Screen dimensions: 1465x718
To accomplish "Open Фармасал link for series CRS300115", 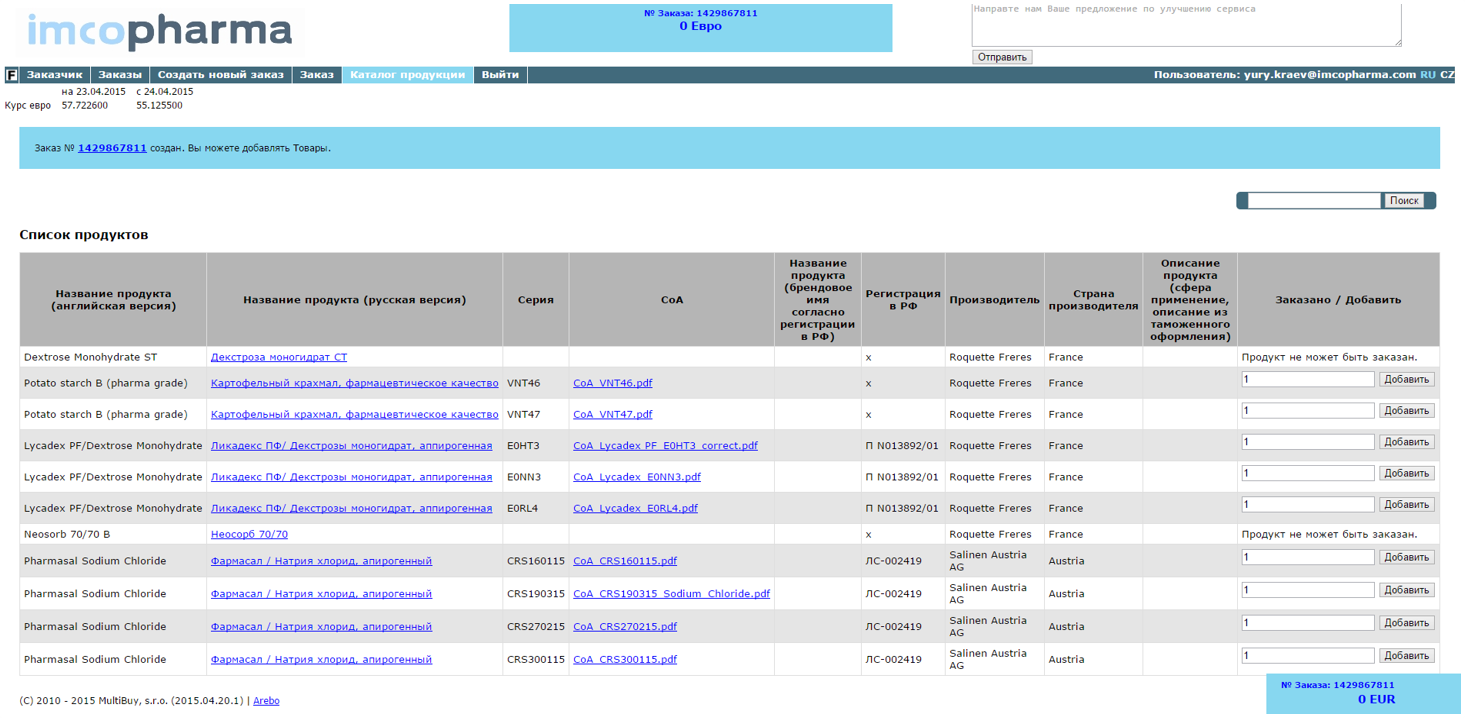I will pyautogui.click(x=321, y=660).
